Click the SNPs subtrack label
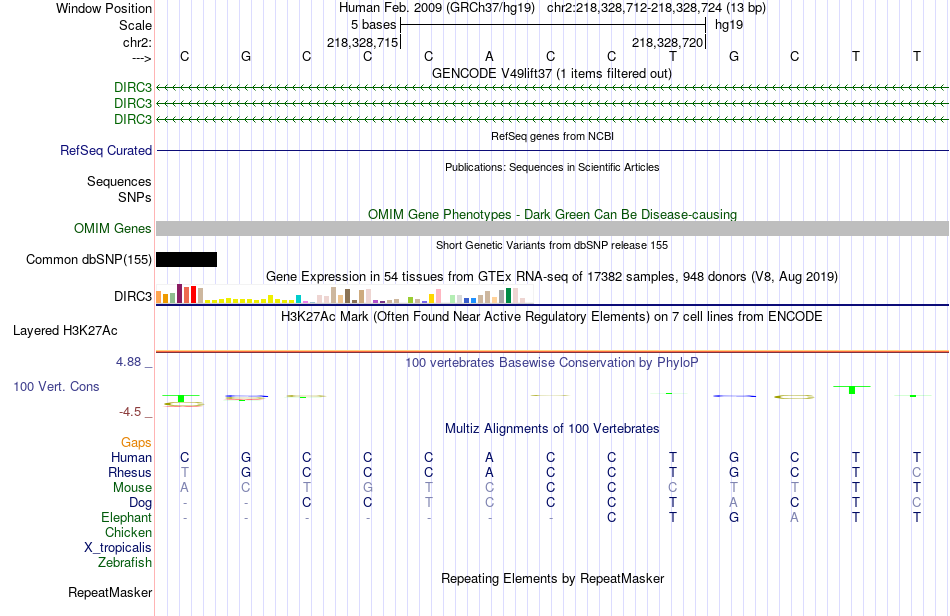The height and width of the screenshot is (616, 950). tap(135, 197)
